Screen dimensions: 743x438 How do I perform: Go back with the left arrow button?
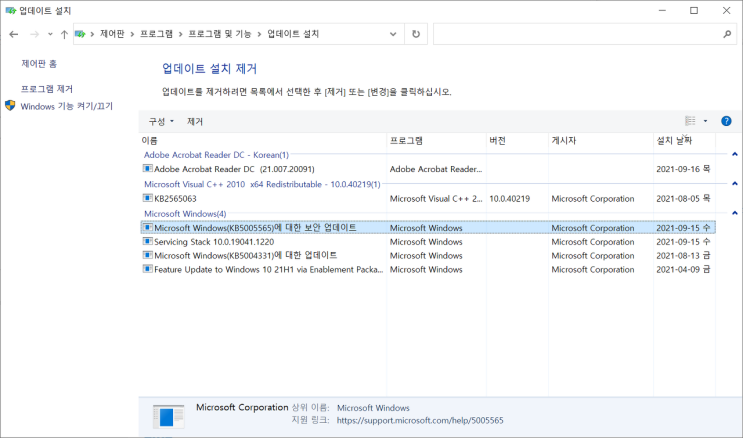tap(14, 34)
